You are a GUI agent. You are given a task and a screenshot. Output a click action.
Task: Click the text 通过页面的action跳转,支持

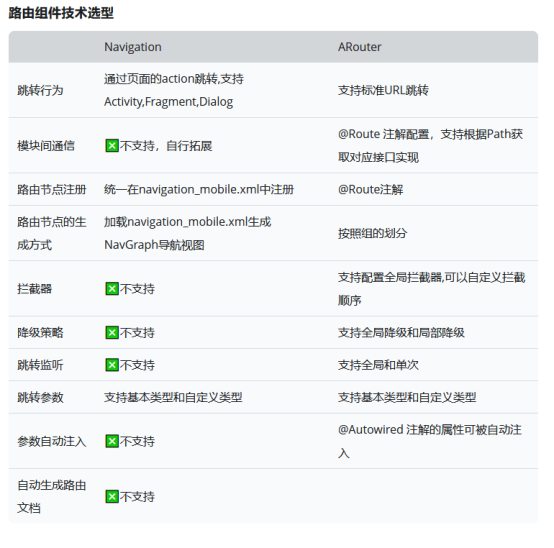click(x=174, y=79)
